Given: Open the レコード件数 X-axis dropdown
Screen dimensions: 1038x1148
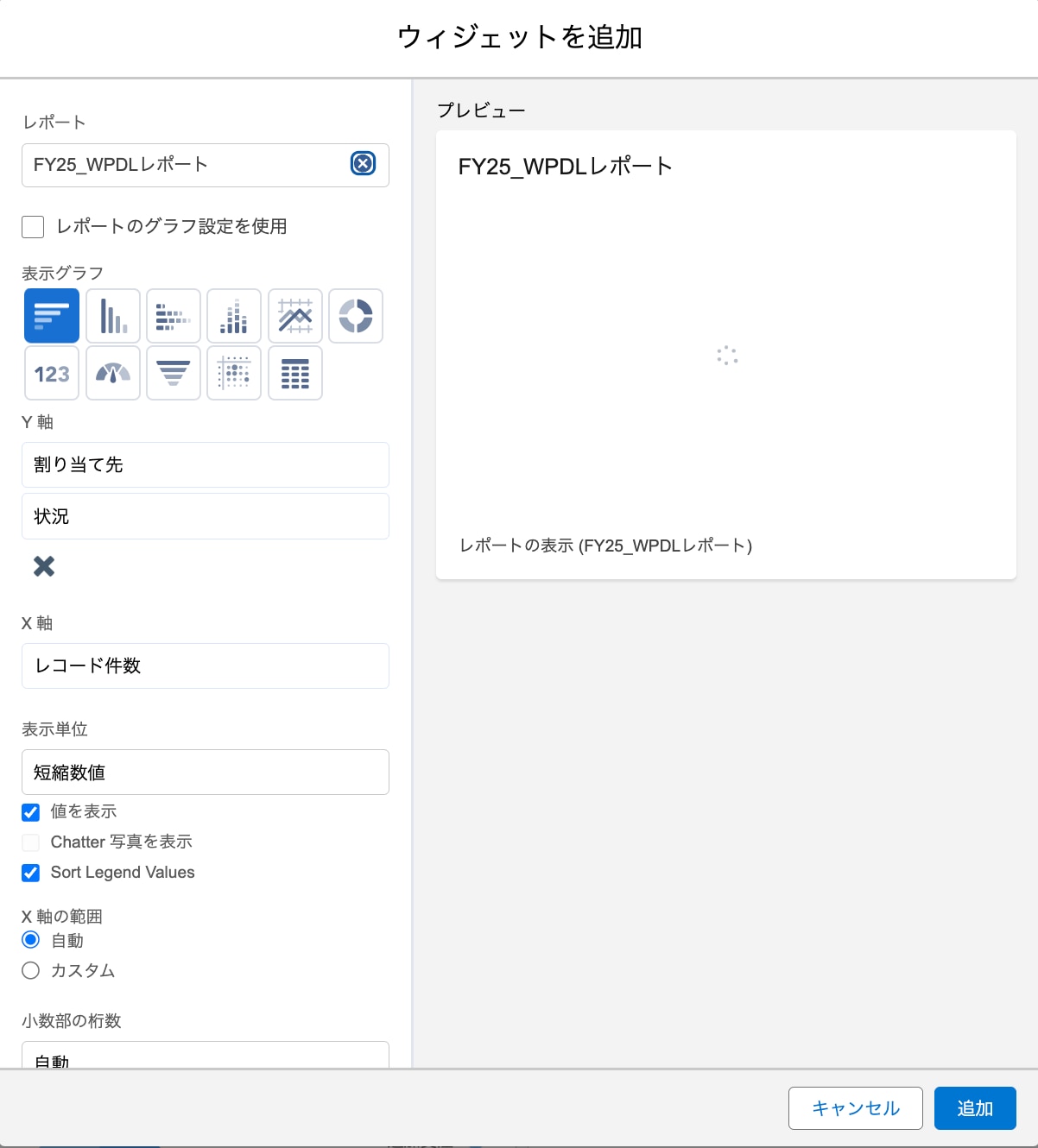Looking at the screenshot, I should [x=206, y=665].
